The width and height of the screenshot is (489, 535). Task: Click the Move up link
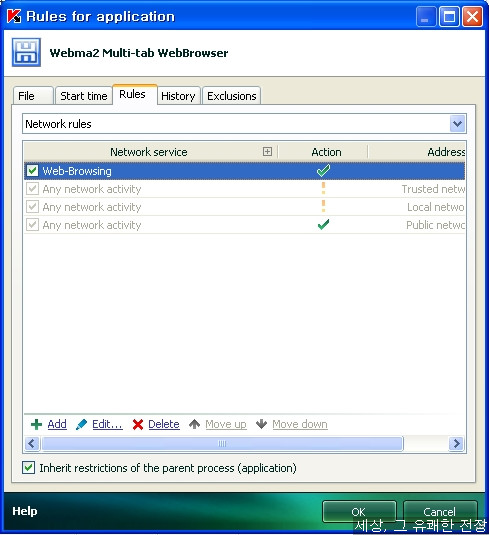coord(226,424)
